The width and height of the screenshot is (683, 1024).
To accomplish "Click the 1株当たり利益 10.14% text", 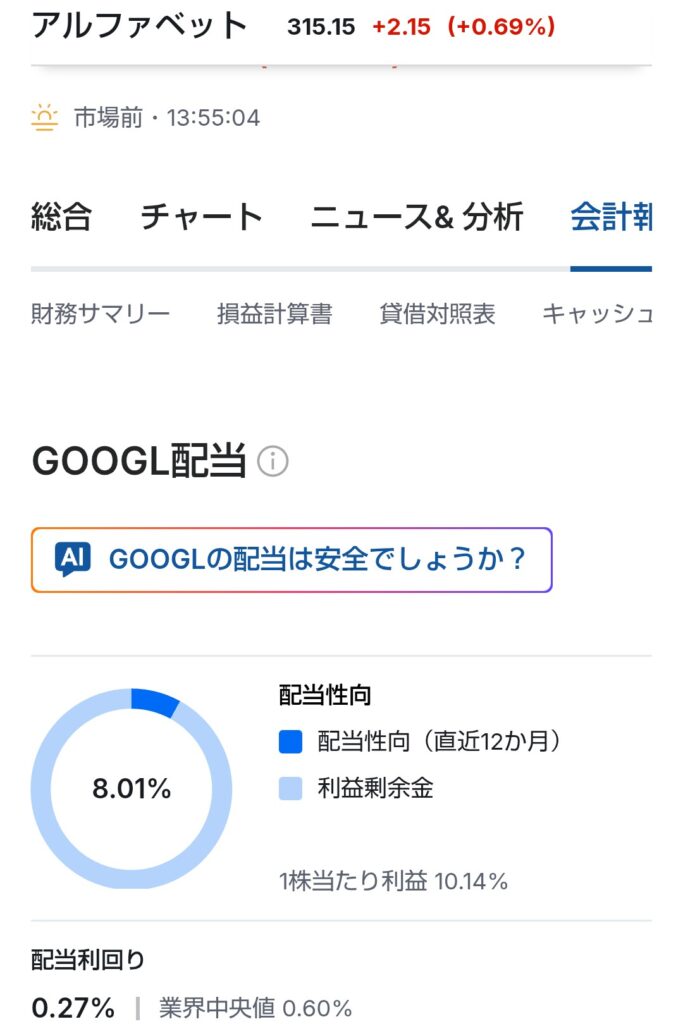I will 393,881.
